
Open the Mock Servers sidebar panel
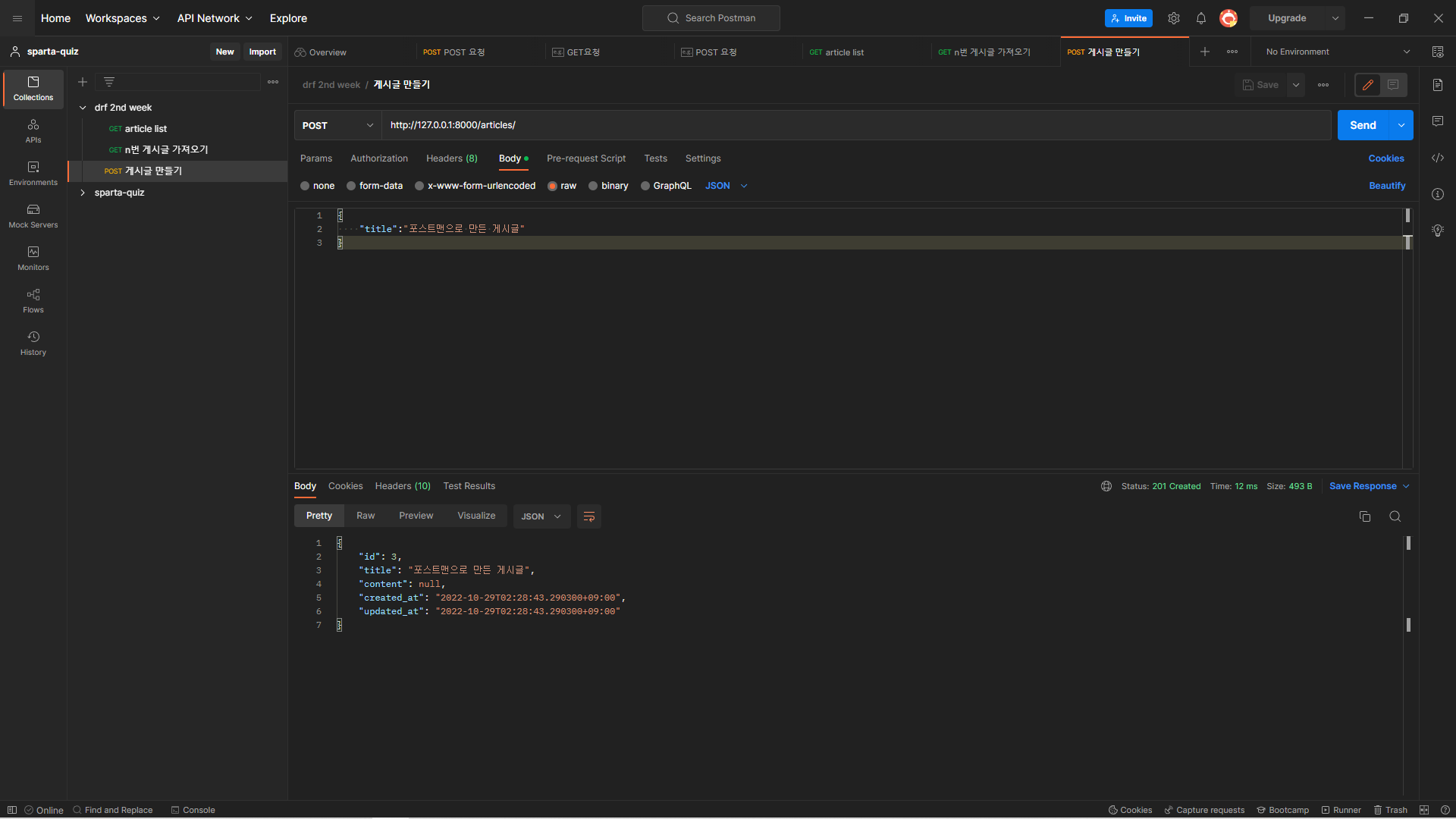point(33,215)
